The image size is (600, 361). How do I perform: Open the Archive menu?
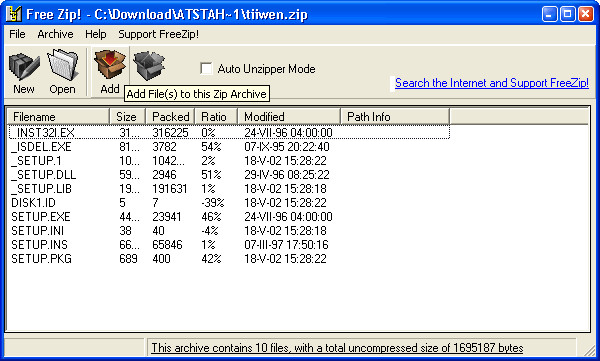[x=55, y=34]
